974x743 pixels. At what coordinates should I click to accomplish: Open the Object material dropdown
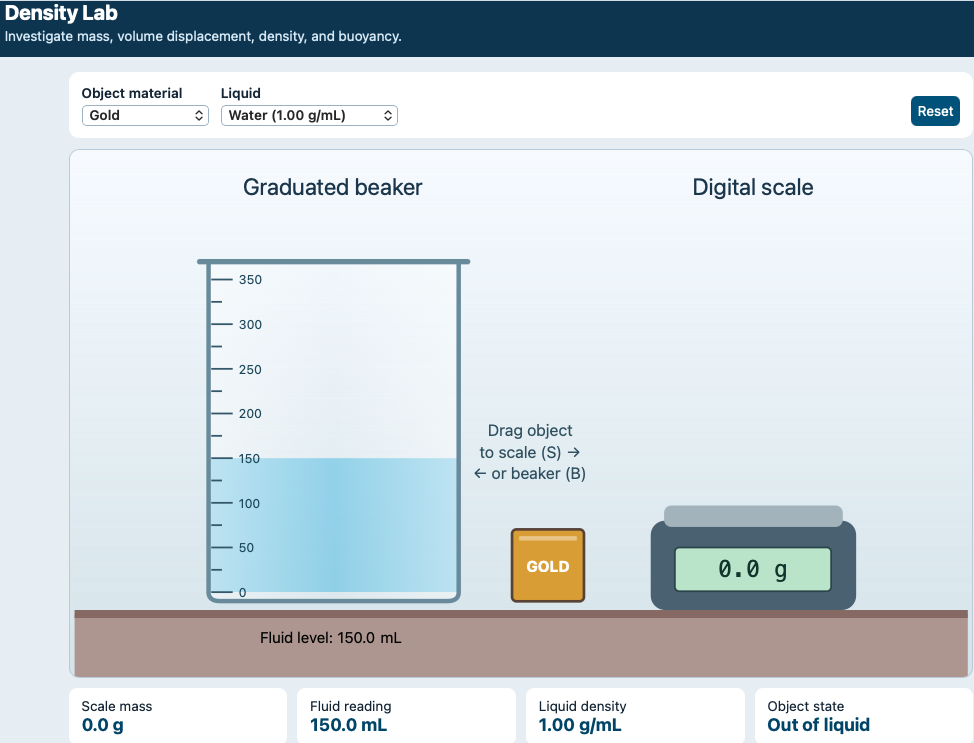[x=145, y=116]
